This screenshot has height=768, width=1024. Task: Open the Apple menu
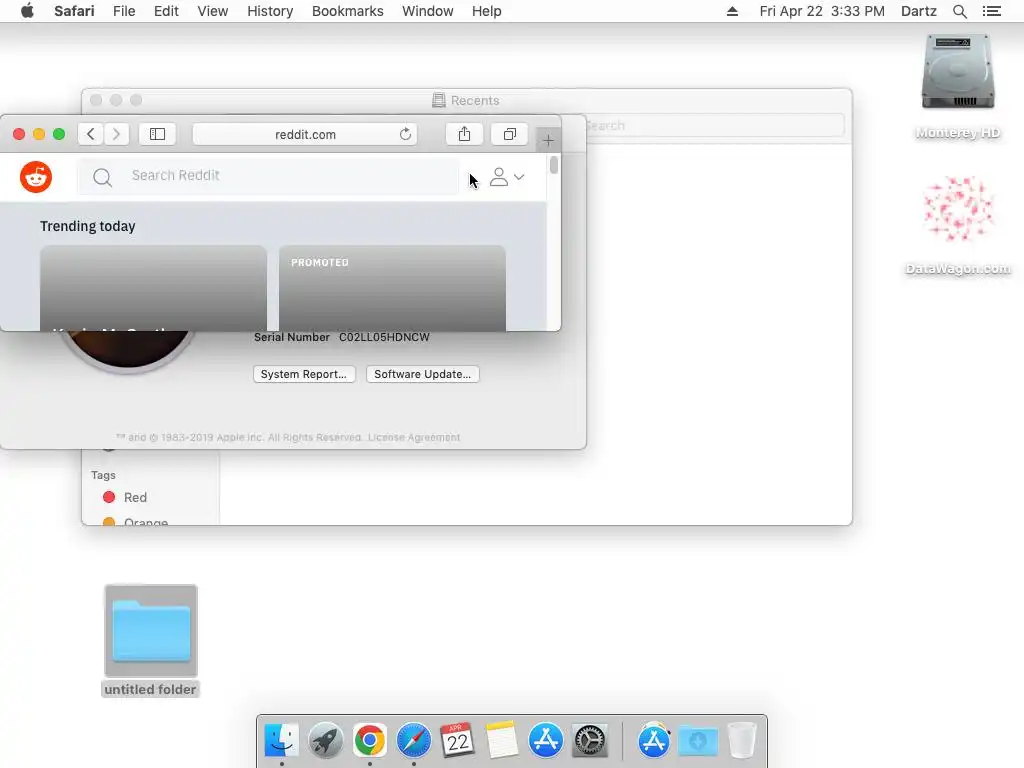[x=27, y=11]
